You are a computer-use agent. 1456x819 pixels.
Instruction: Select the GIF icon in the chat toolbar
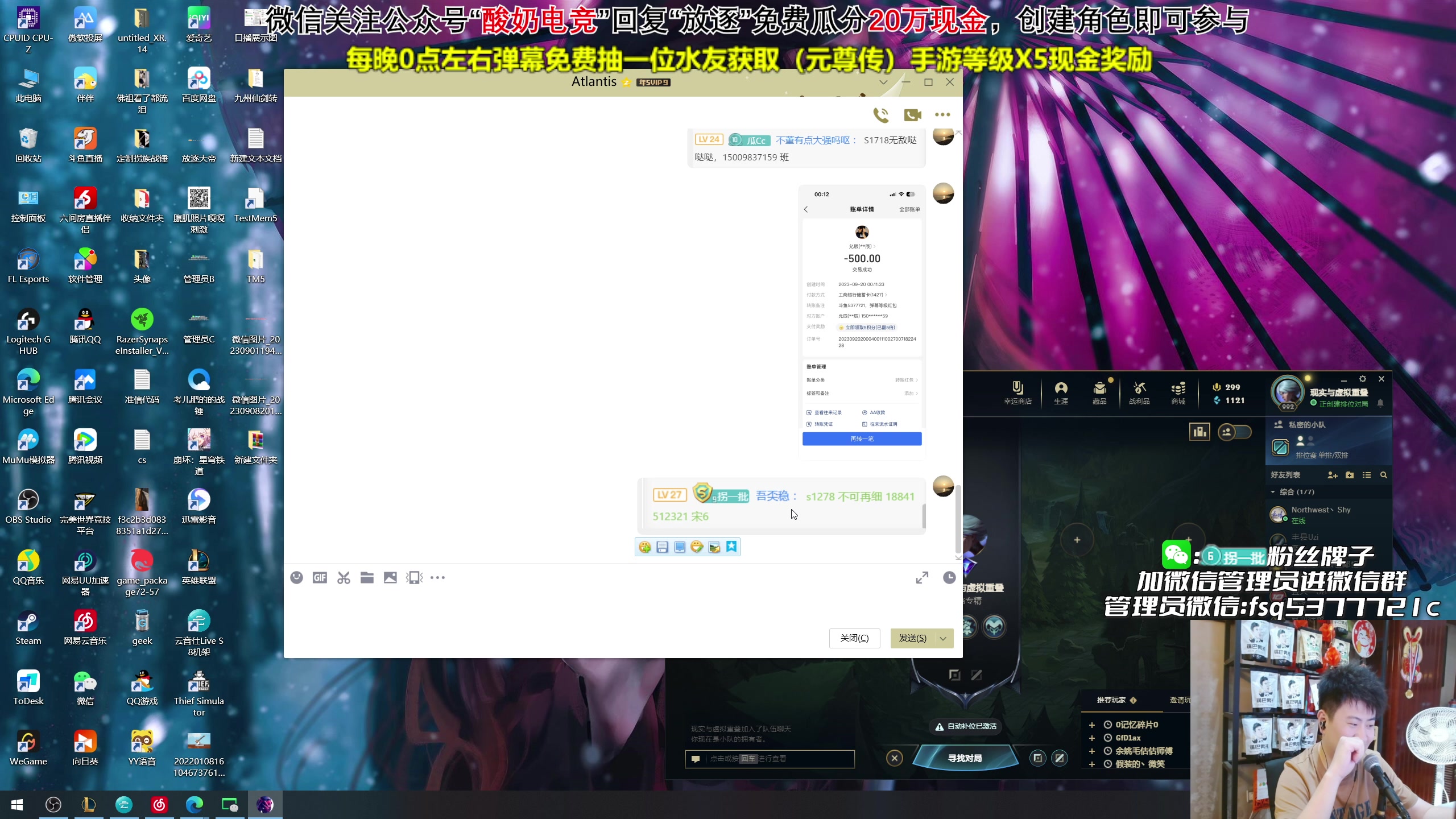[320, 577]
